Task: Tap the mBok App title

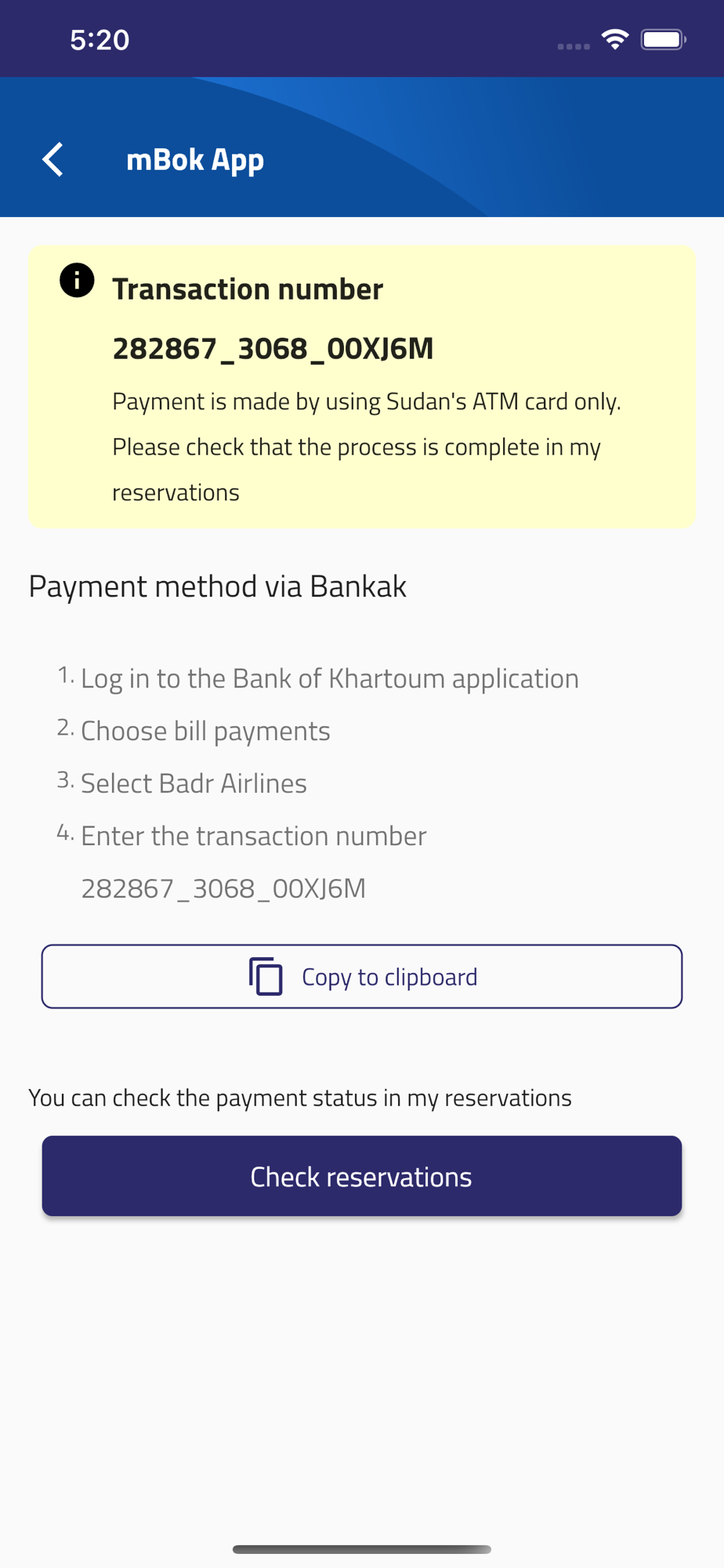Action: pos(195,160)
